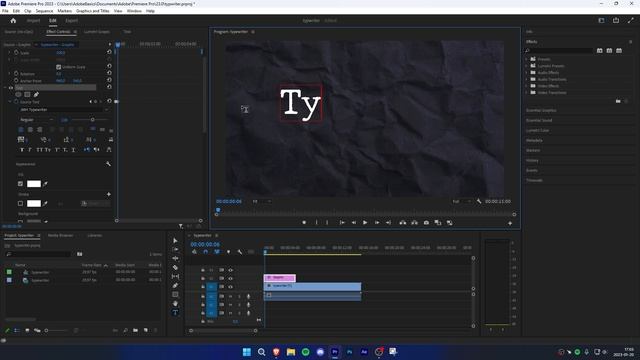The image size is (640, 360).
Task: Reset the Anchor Point parameter
Action: tap(109, 80)
